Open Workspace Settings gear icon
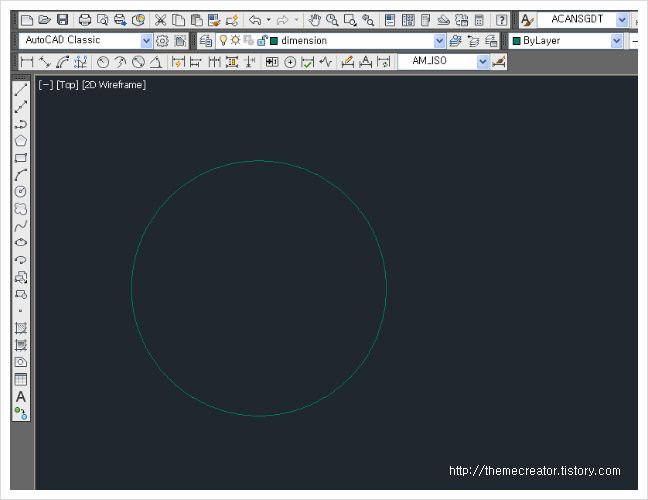Screen dimensions: 648x500 (162, 40)
